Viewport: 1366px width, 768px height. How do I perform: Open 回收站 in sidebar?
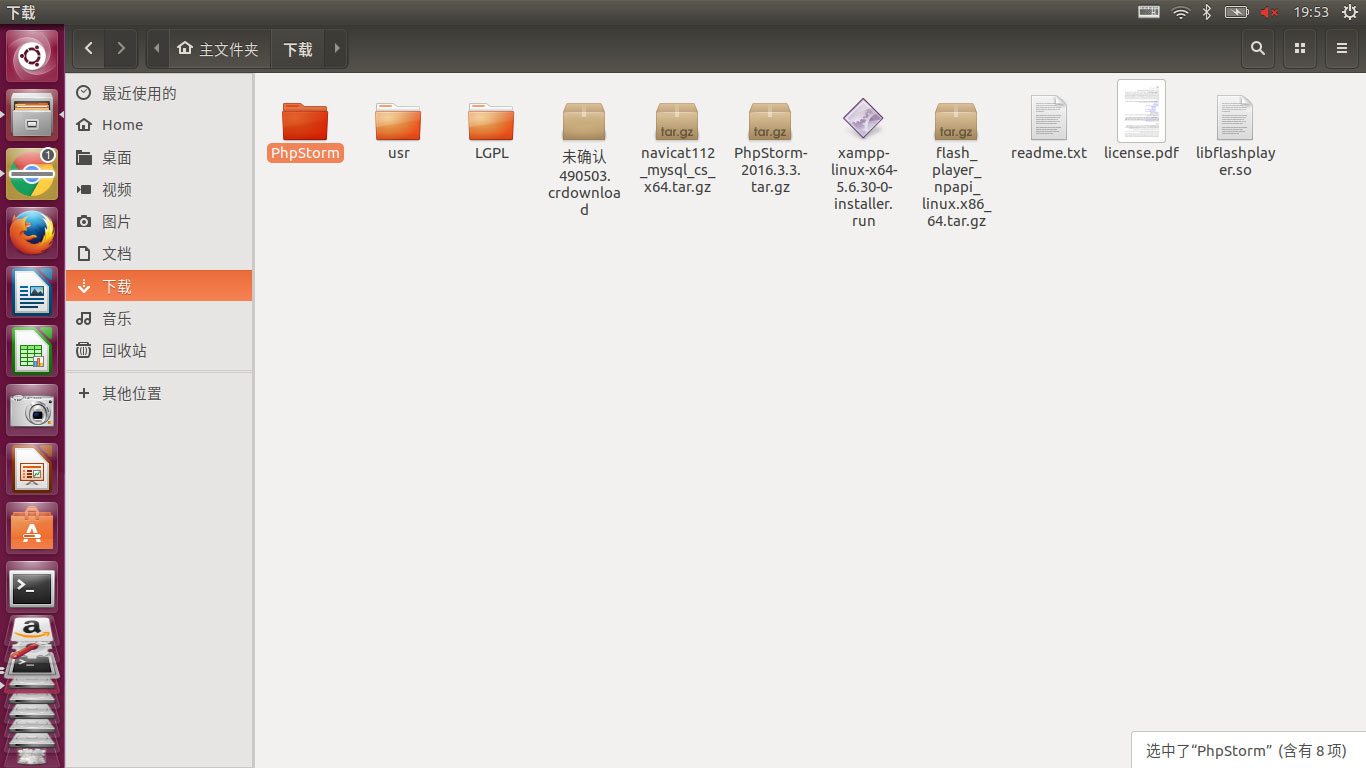coord(159,350)
